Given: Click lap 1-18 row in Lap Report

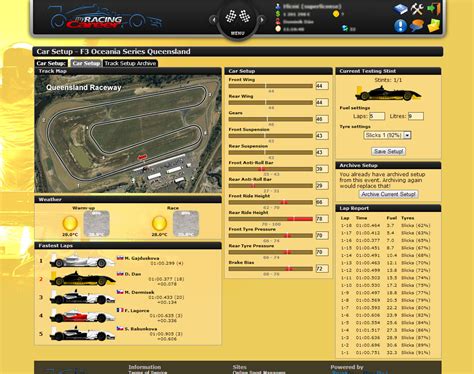Looking at the screenshot, I should tap(385, 225).
